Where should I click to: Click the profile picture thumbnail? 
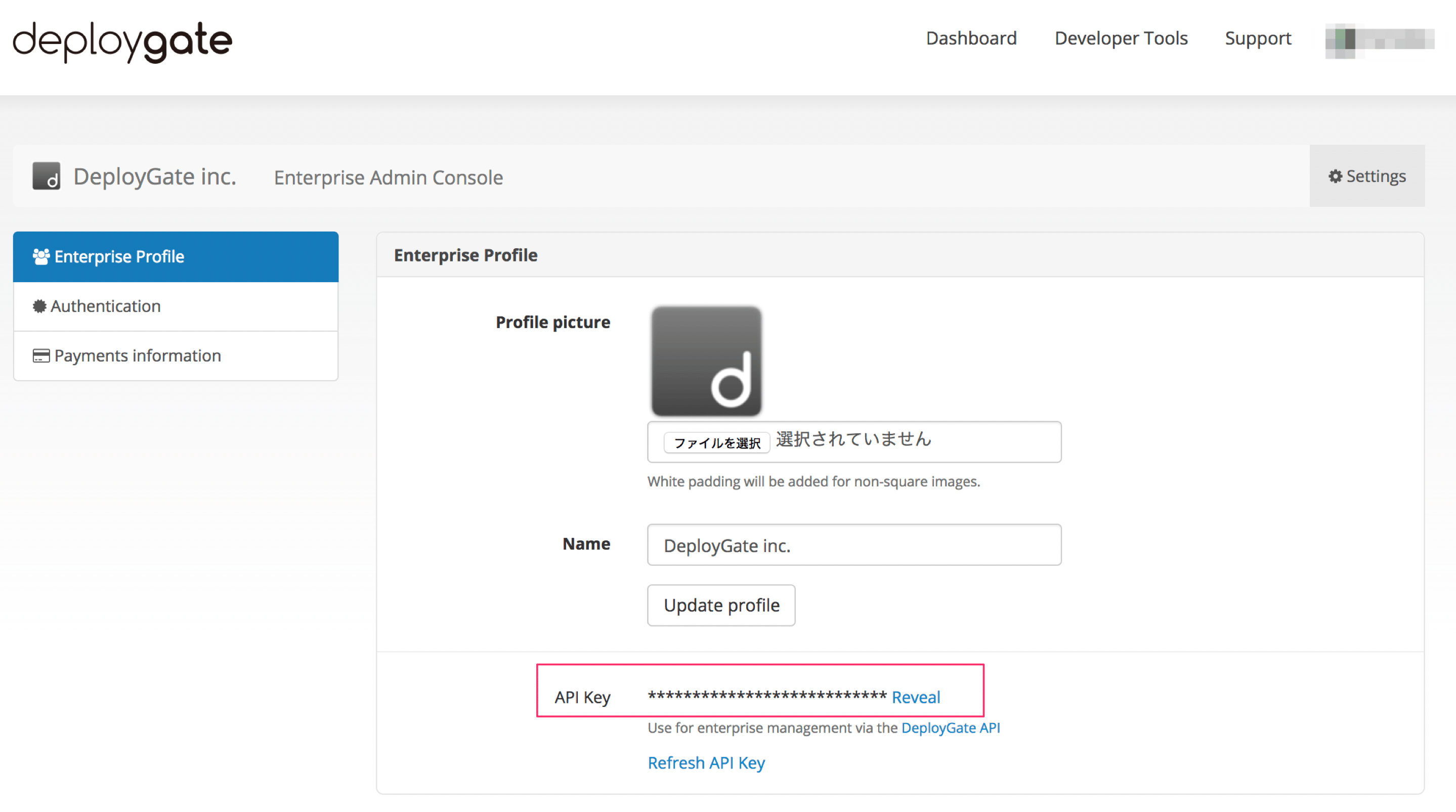point(706,361)
